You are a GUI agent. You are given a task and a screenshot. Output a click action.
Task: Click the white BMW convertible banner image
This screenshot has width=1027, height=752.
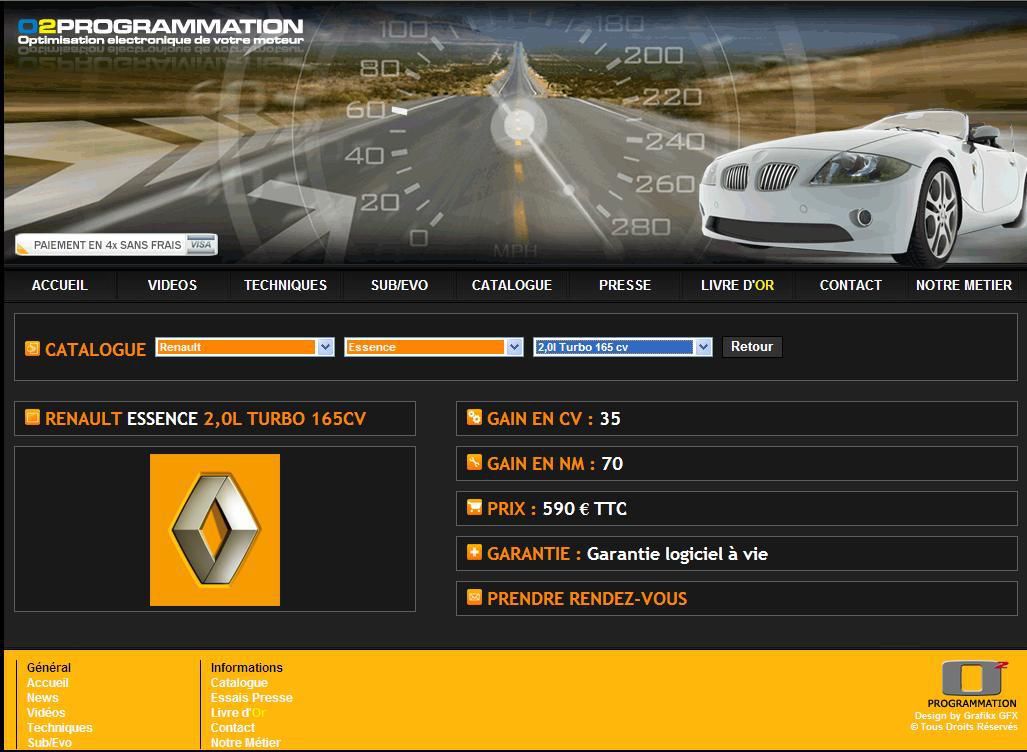click(862, 187)
